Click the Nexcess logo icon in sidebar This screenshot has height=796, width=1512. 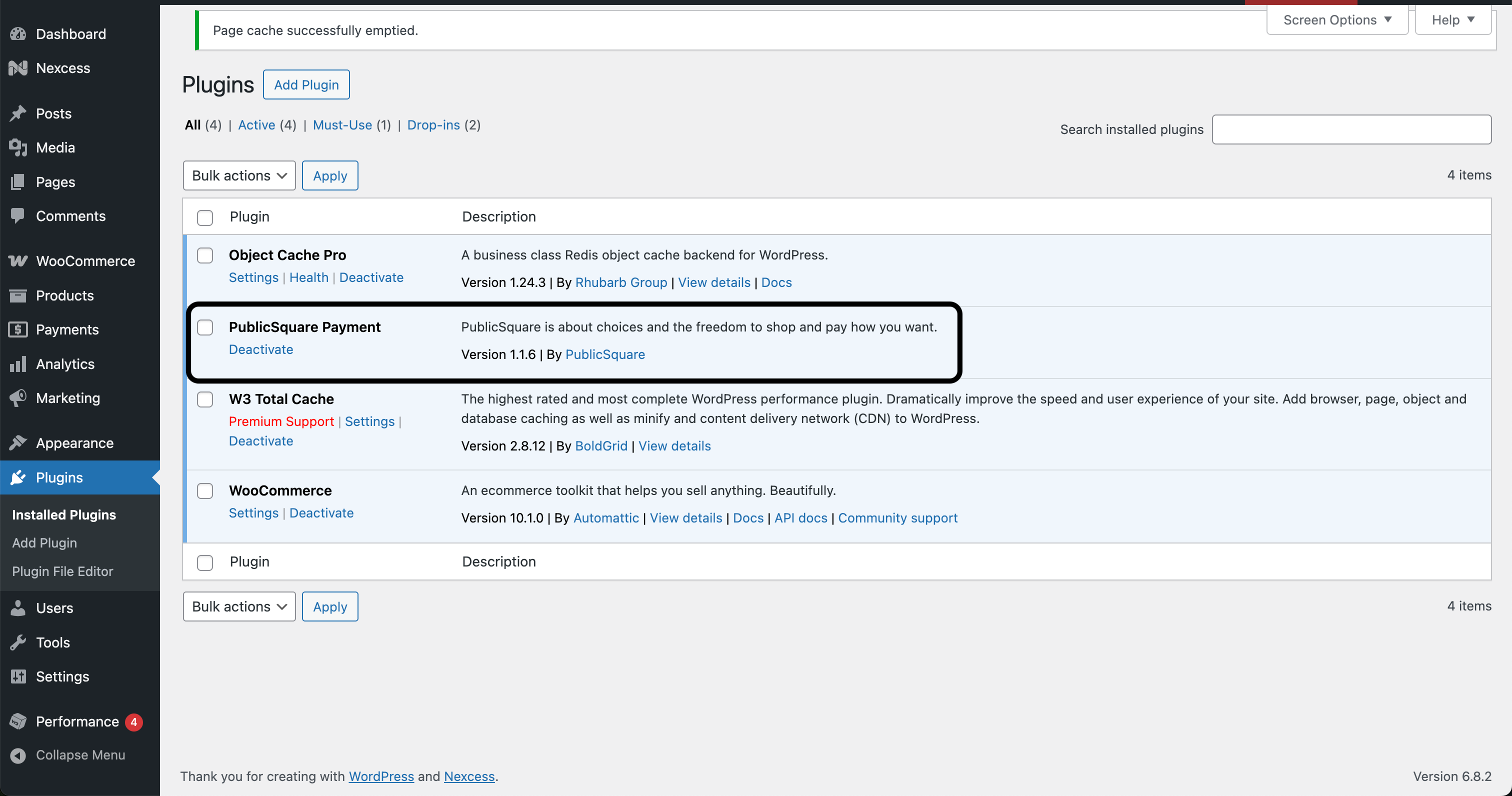(x=17, y=68)
